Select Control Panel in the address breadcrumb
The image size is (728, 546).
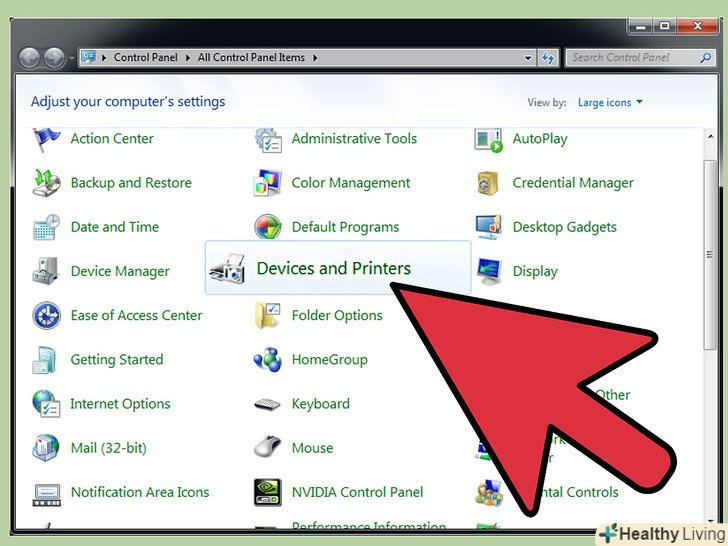pos(145,58)
